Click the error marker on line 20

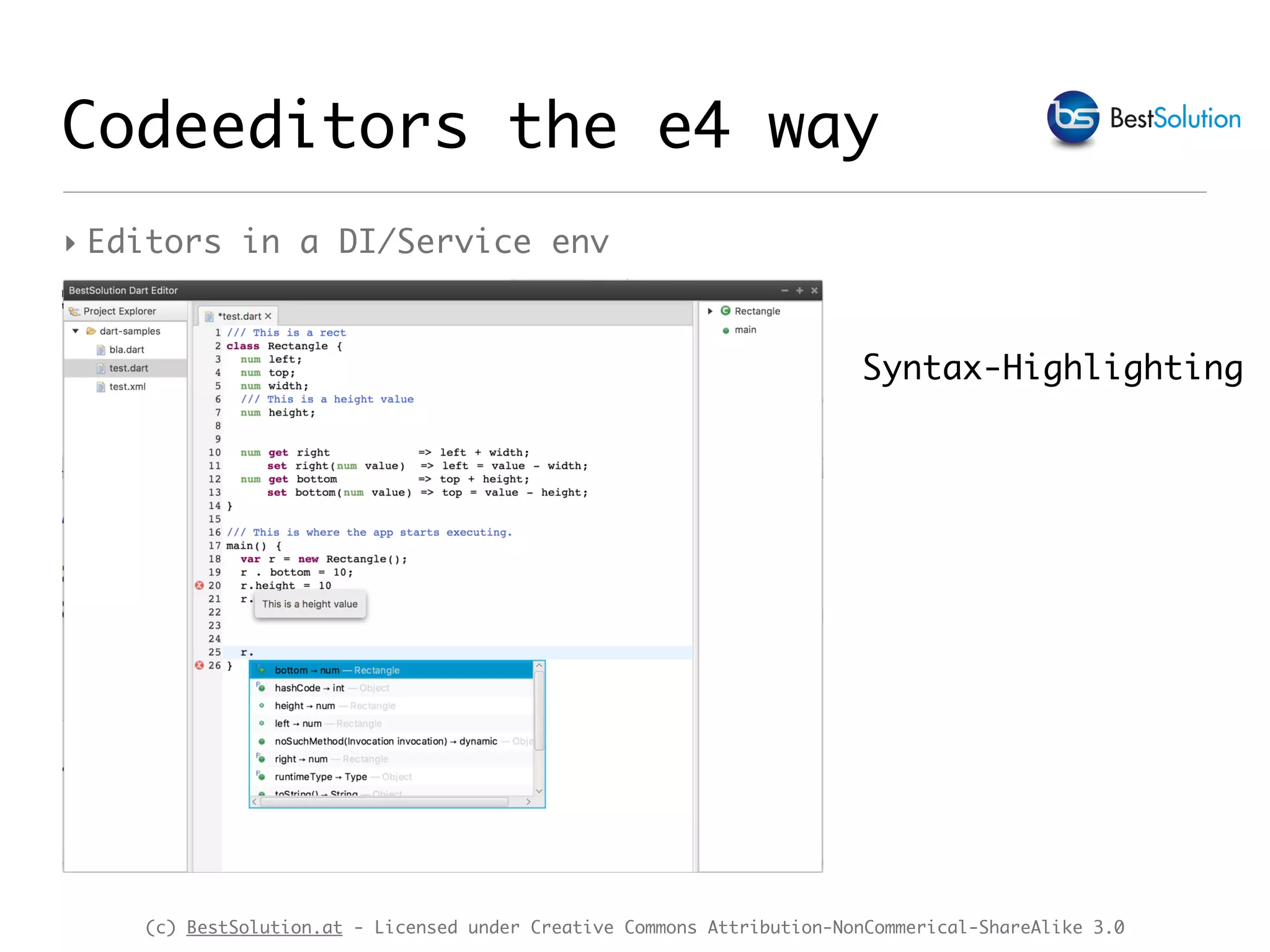199,585
